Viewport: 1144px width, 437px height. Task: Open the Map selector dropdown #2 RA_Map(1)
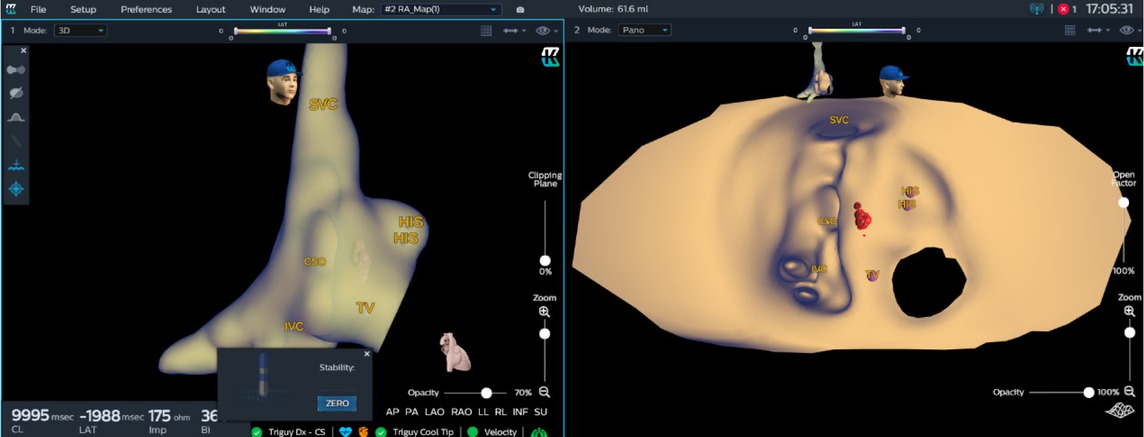click(441, 9)
